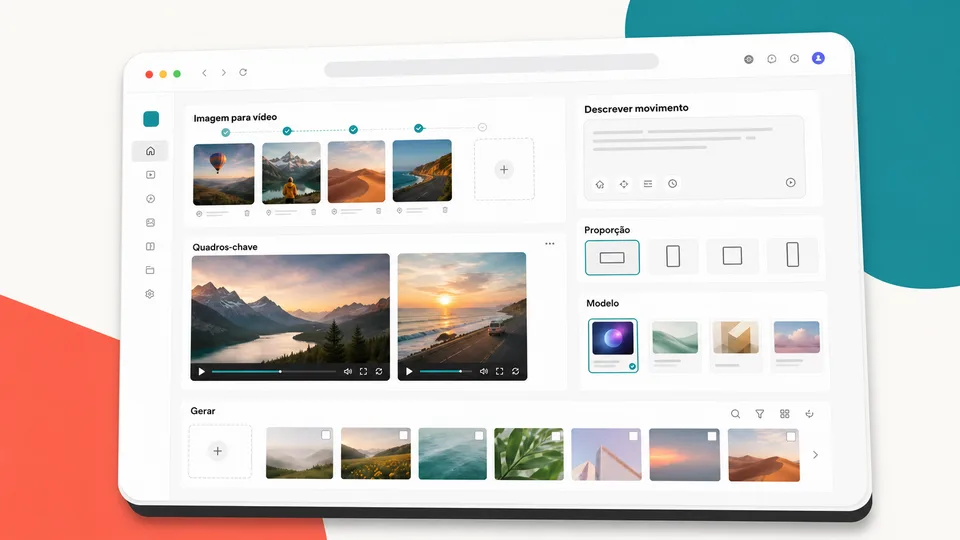The height and width of the screenshot is (540, 960).
Task: Delete the coastal road image
Action: click(445, 210)
